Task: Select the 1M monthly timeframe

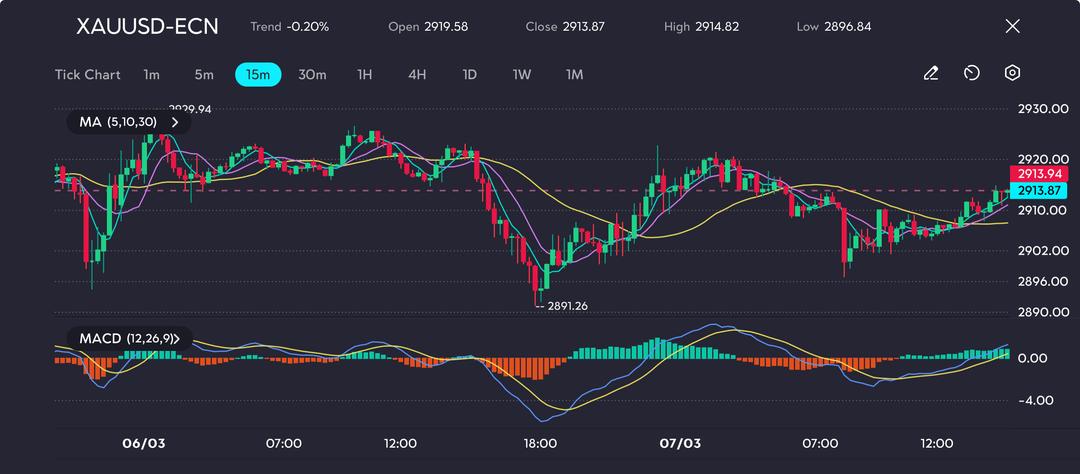Action: click(574, 75)
